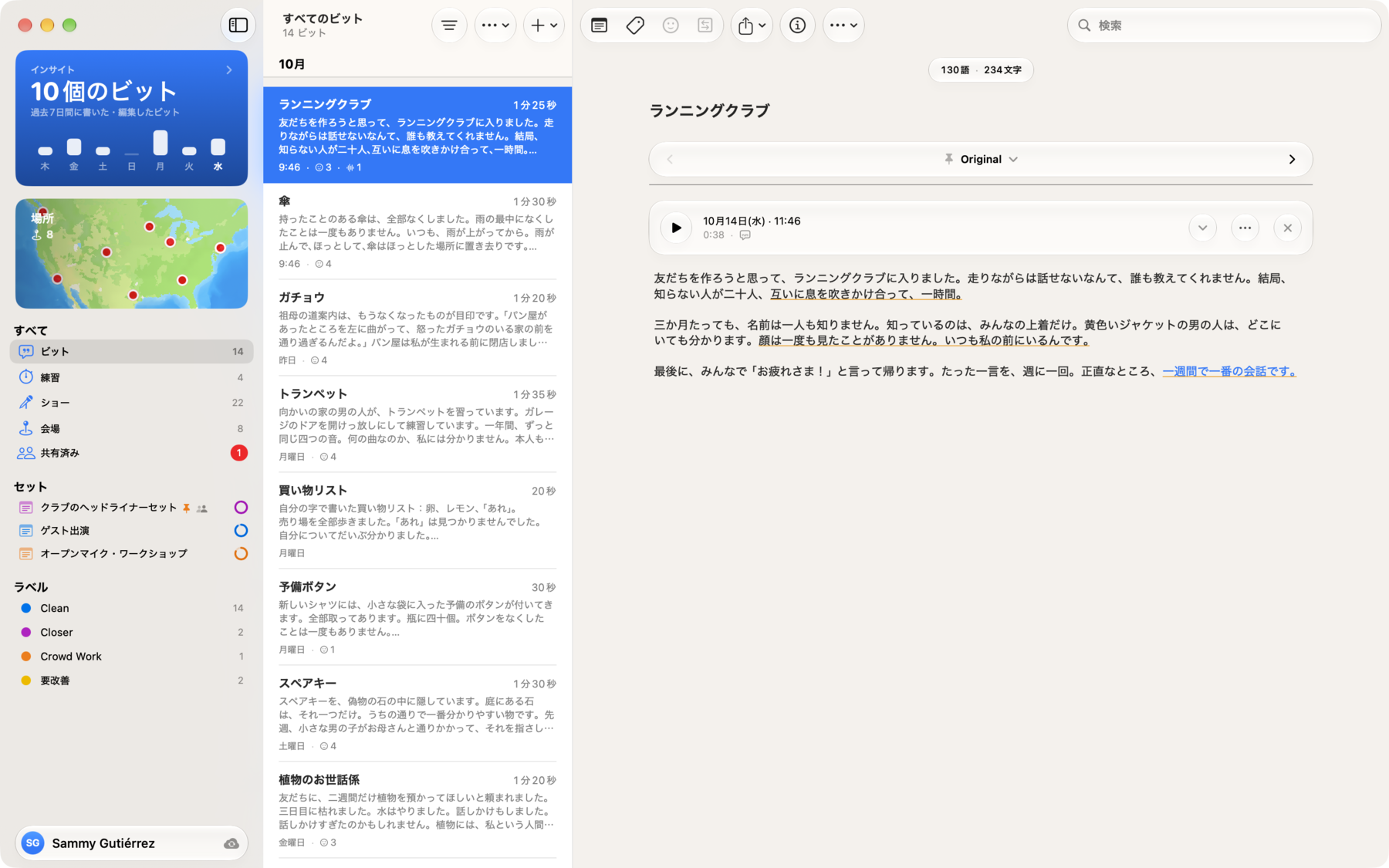
Task: Select ビット in the sidebar
Action: tap(132, 351)
